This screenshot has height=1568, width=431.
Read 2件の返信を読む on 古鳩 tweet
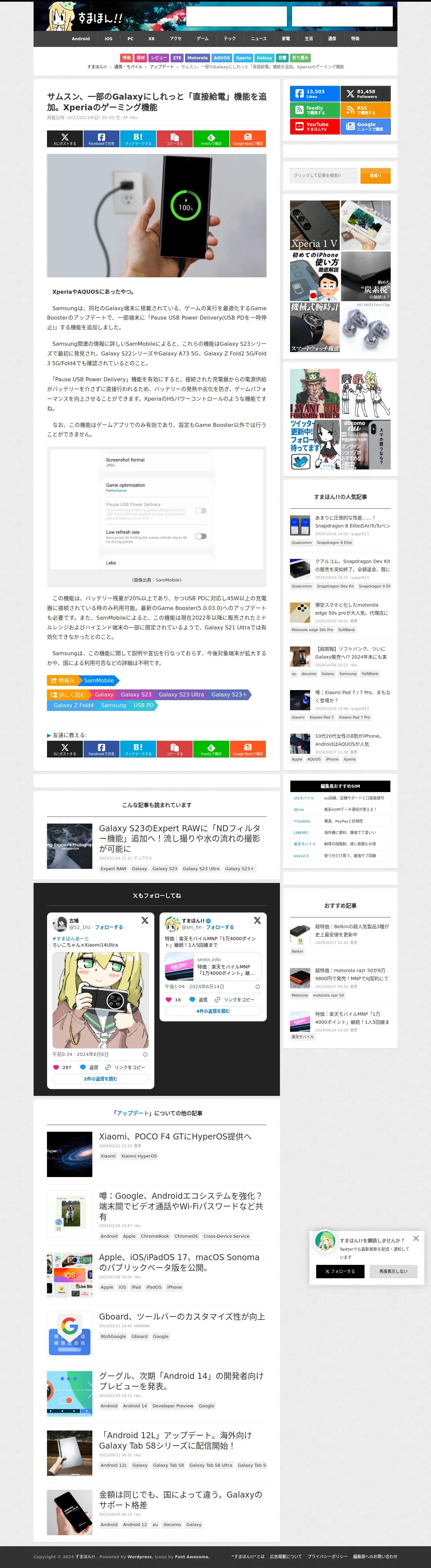[101, 1079]
